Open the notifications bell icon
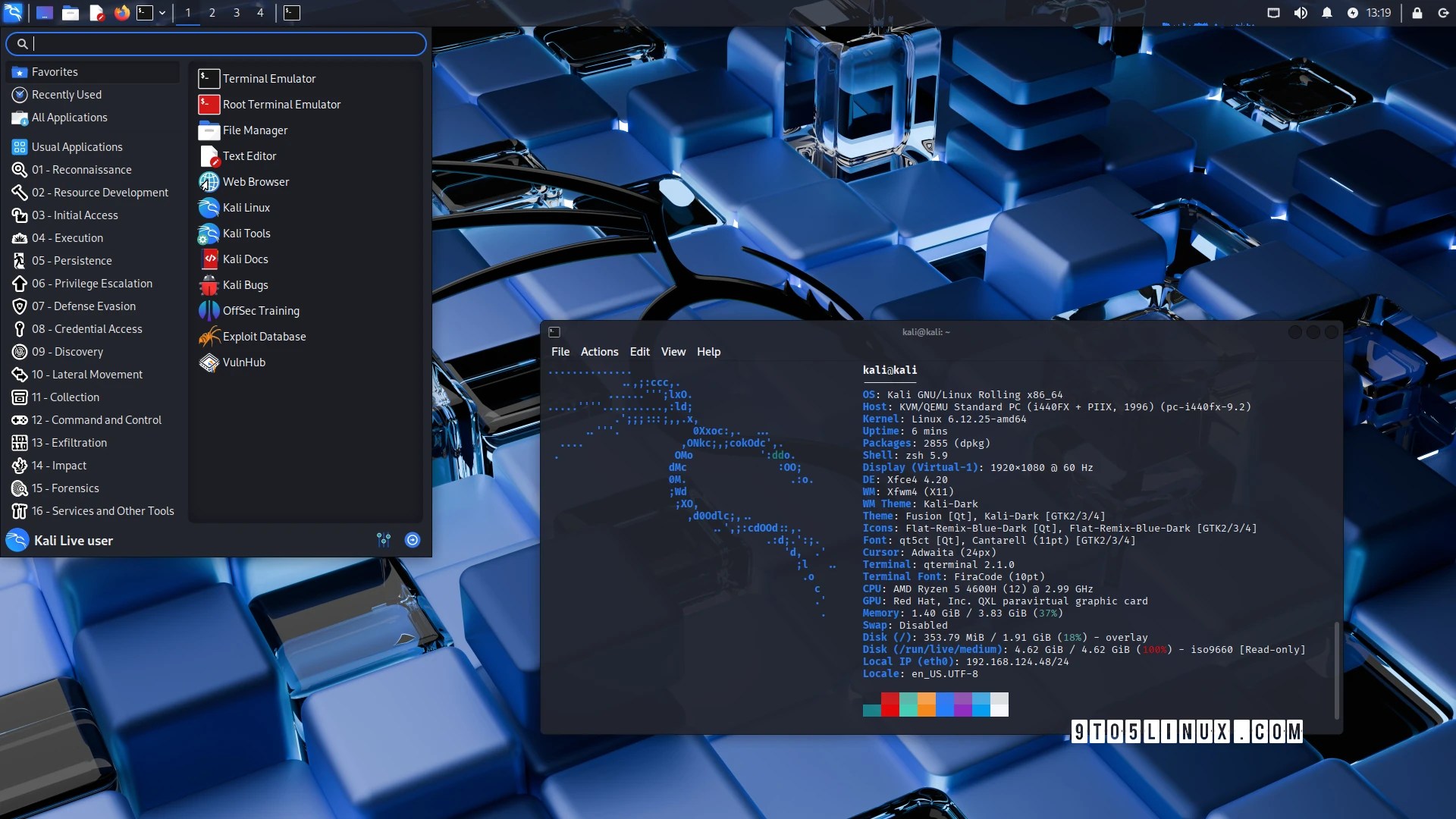1456x819 pixels. tap(1326, 13)
